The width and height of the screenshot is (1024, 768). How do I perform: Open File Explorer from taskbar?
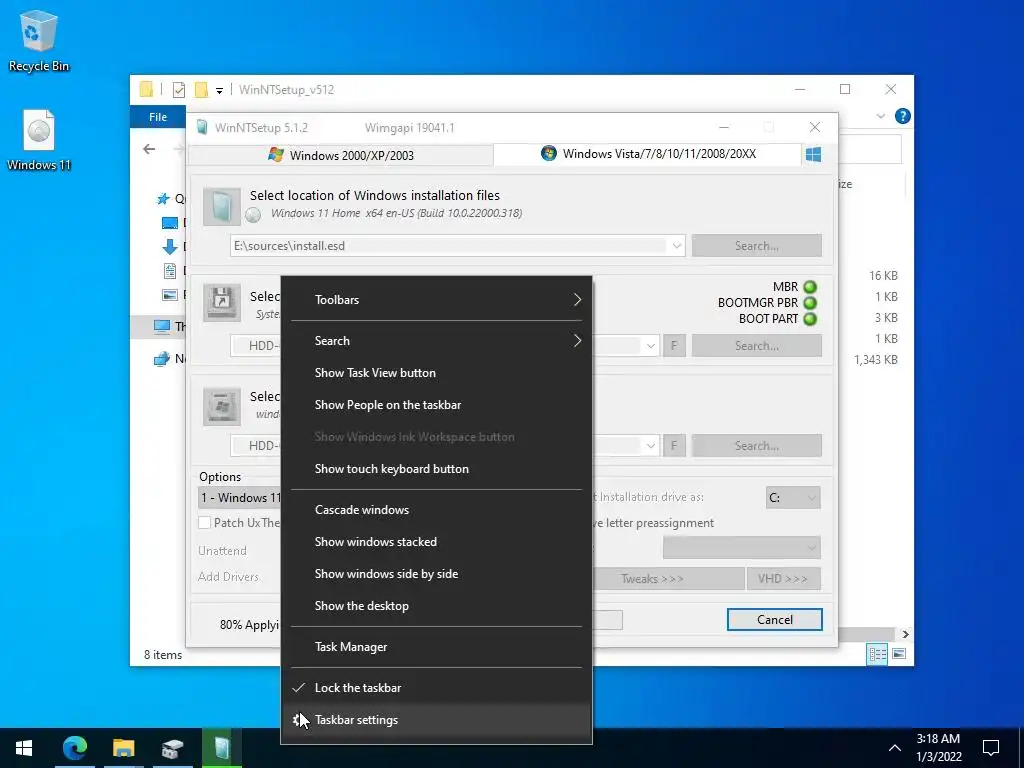click(x=123, y=748)
